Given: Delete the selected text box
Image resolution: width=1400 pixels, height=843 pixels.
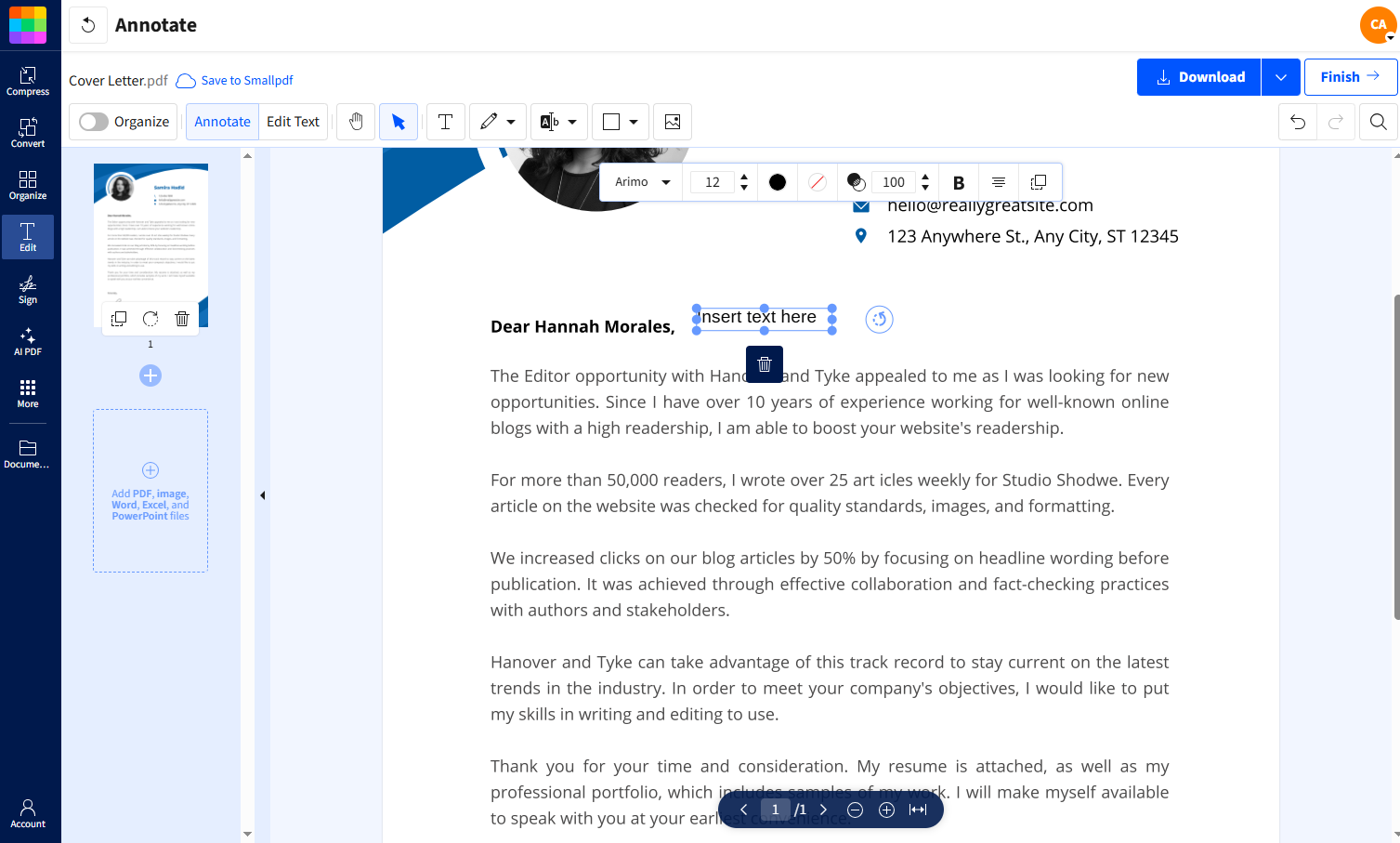Looking at the screenshot, I should 764,363.
